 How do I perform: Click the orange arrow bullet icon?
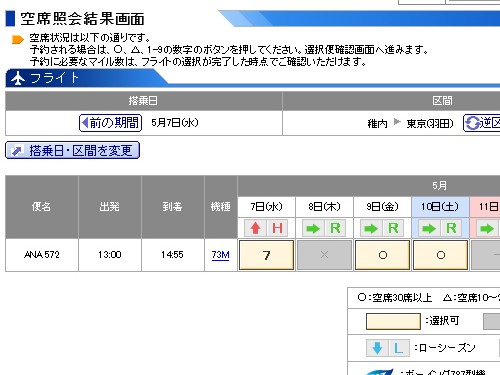18,40
